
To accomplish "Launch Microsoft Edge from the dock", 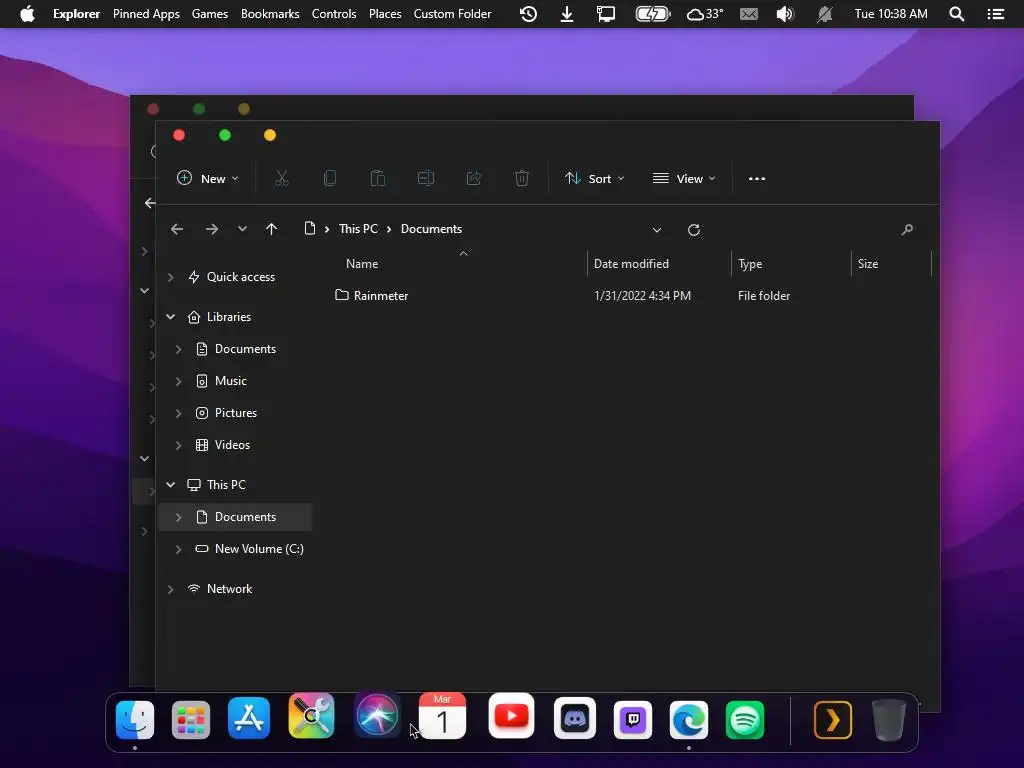I will (x=689, y=720).
